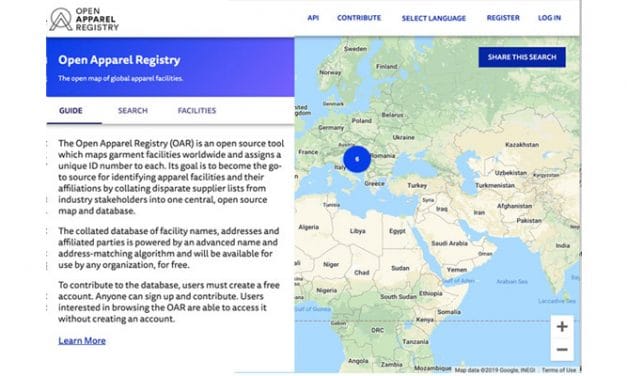Open the Contribute page
The height and width of the screenshot is (376, 627).
[359, 18]
